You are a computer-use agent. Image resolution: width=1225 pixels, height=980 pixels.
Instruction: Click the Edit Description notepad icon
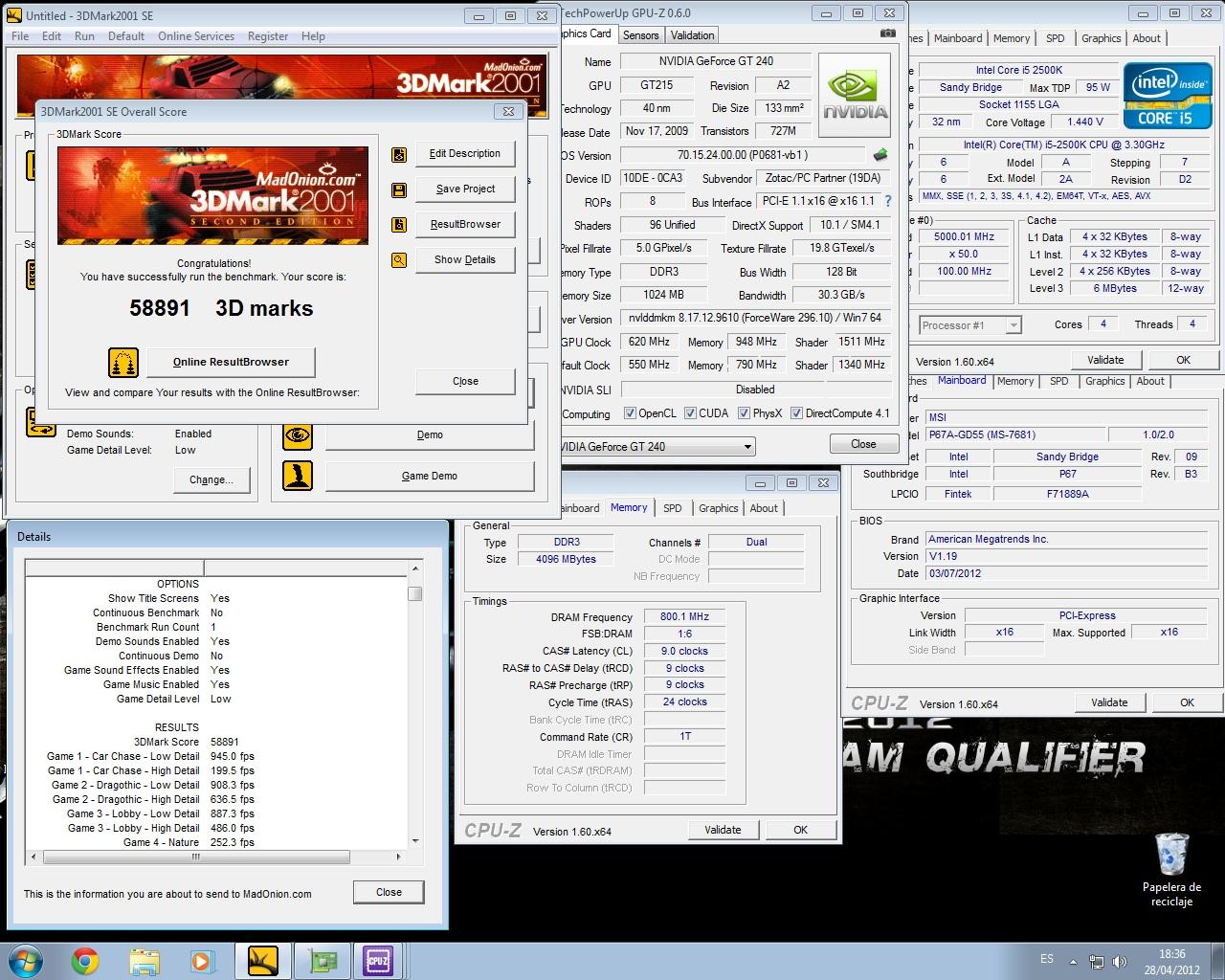point(399,155)
